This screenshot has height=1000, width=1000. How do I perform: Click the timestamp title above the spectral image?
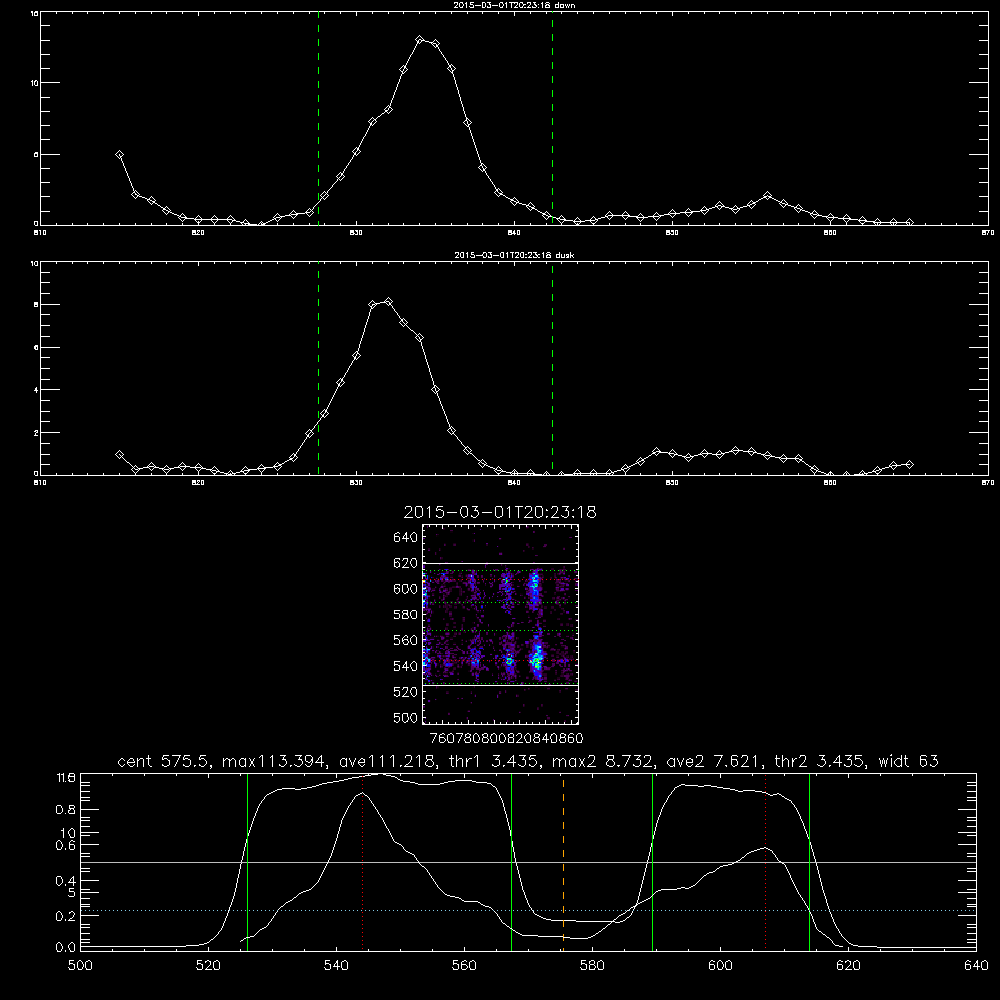[x=500, y=512]
